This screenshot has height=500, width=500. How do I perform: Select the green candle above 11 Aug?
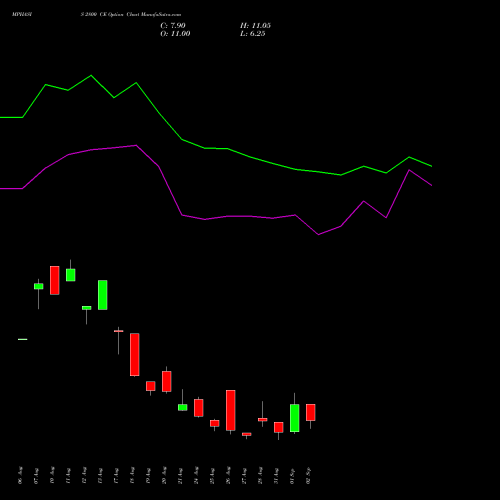click(71, 275)
